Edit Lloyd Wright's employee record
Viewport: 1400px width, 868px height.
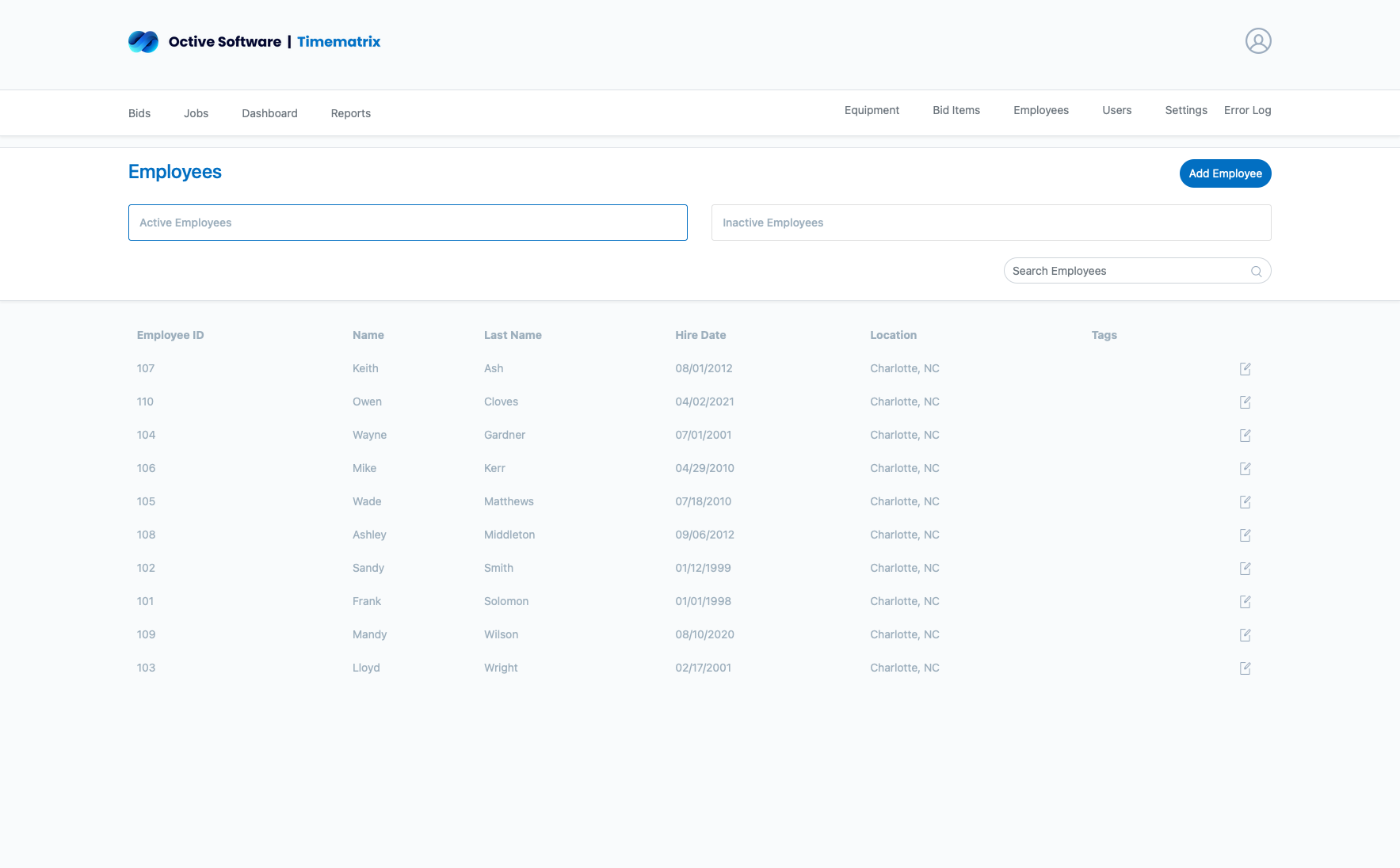click(1245, 668)
